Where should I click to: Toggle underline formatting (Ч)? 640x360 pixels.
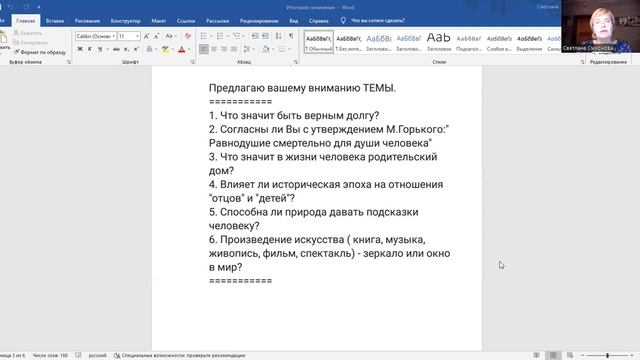(x=100, y=49)
